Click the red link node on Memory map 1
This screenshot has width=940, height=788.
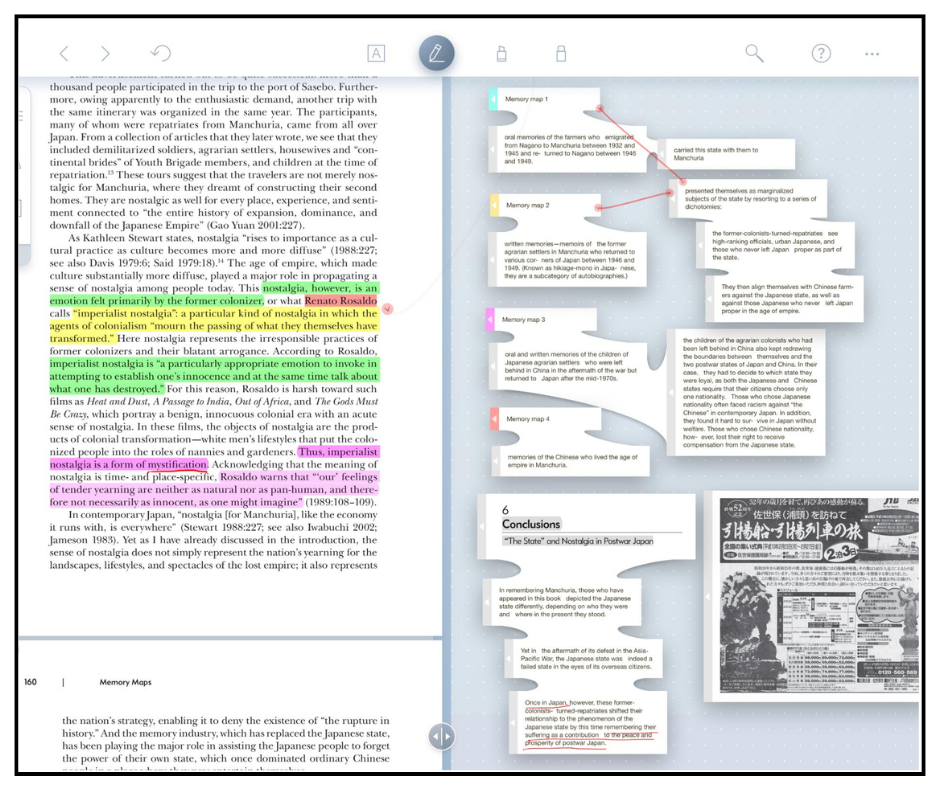point(599,109)
